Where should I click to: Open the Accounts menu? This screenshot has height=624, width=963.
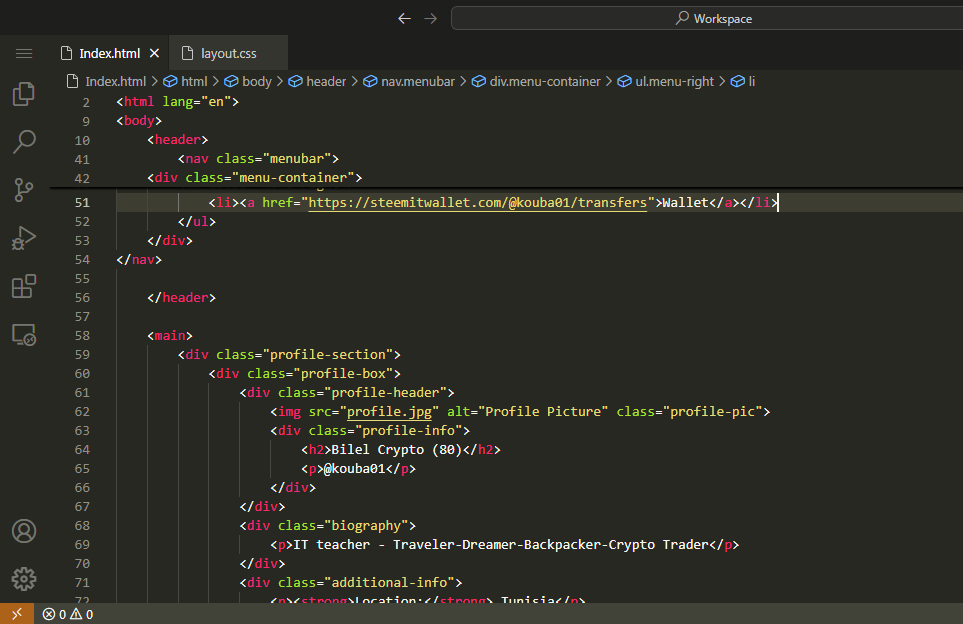click(24, 531)
